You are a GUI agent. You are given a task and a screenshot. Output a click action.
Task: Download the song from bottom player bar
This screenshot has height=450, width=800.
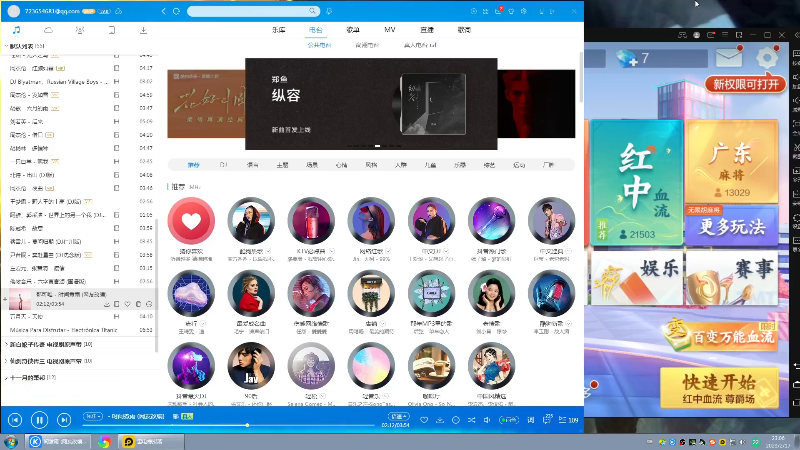[x=440, y=420]
